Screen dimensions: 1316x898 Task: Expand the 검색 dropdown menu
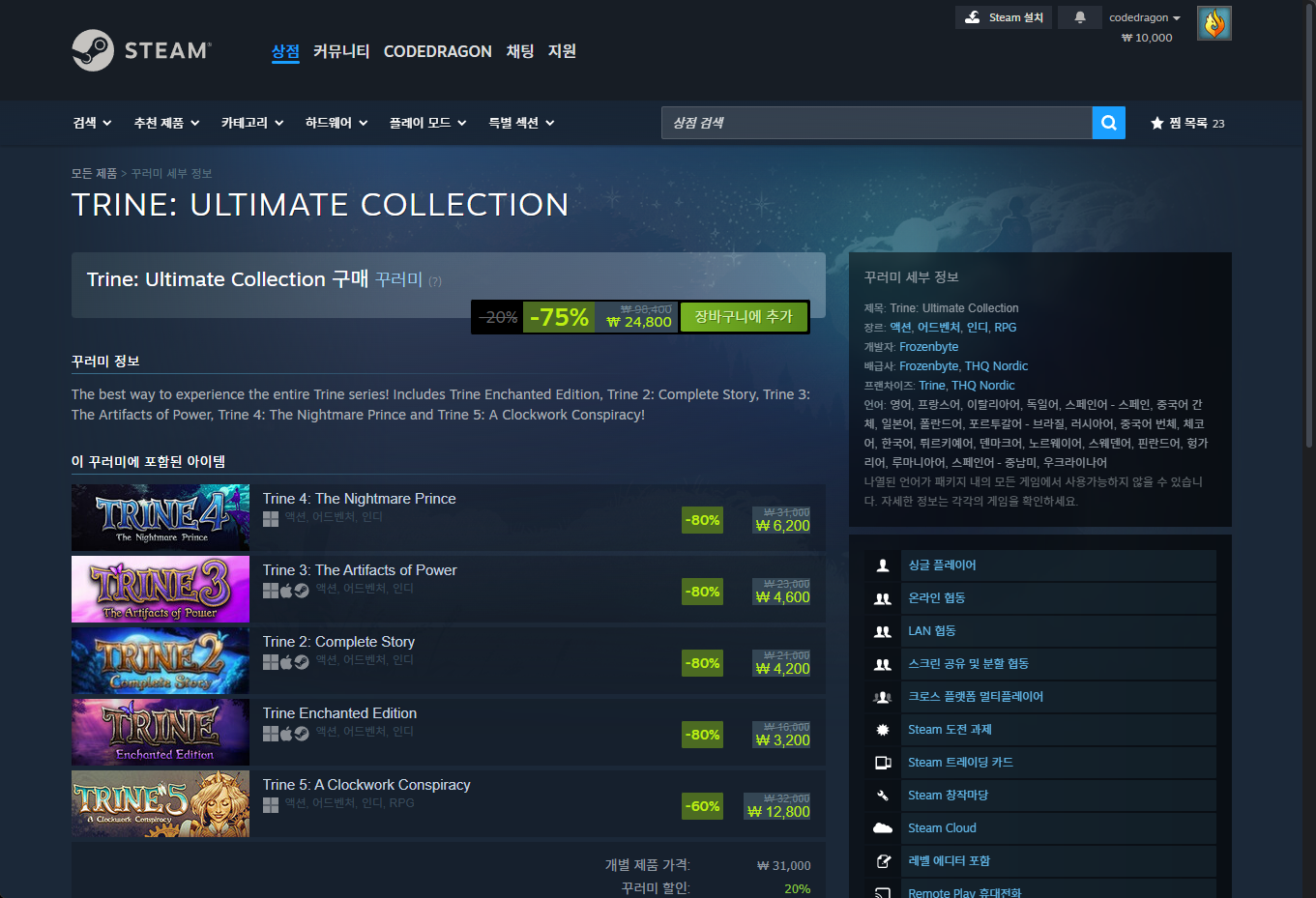pyautogui.click(x=93, y=123)
